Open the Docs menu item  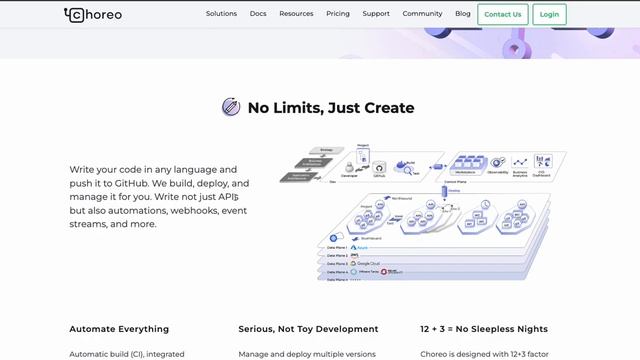click(x=258, y=13)
